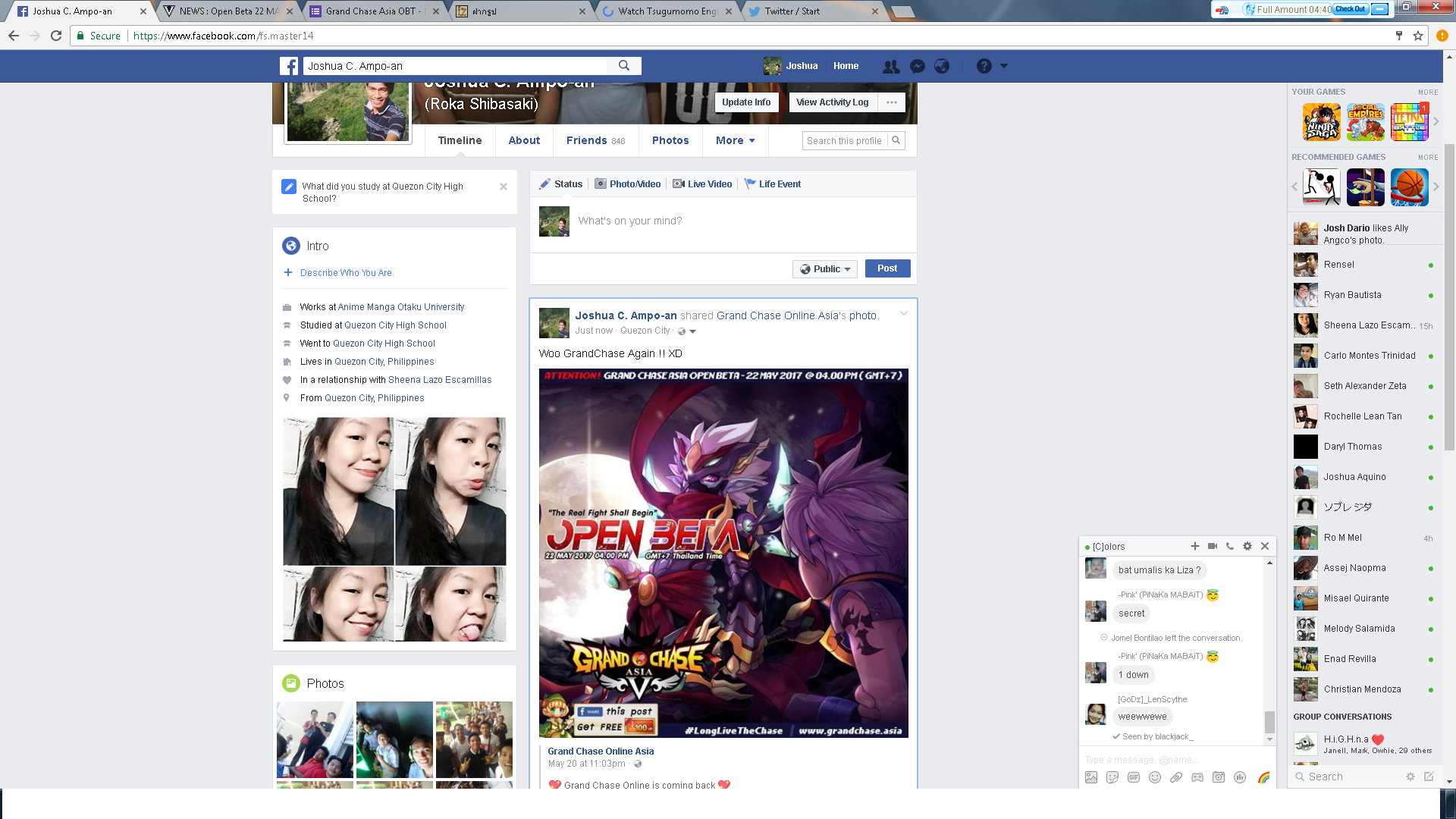Expand the More profile tab menu

[735, 140]
